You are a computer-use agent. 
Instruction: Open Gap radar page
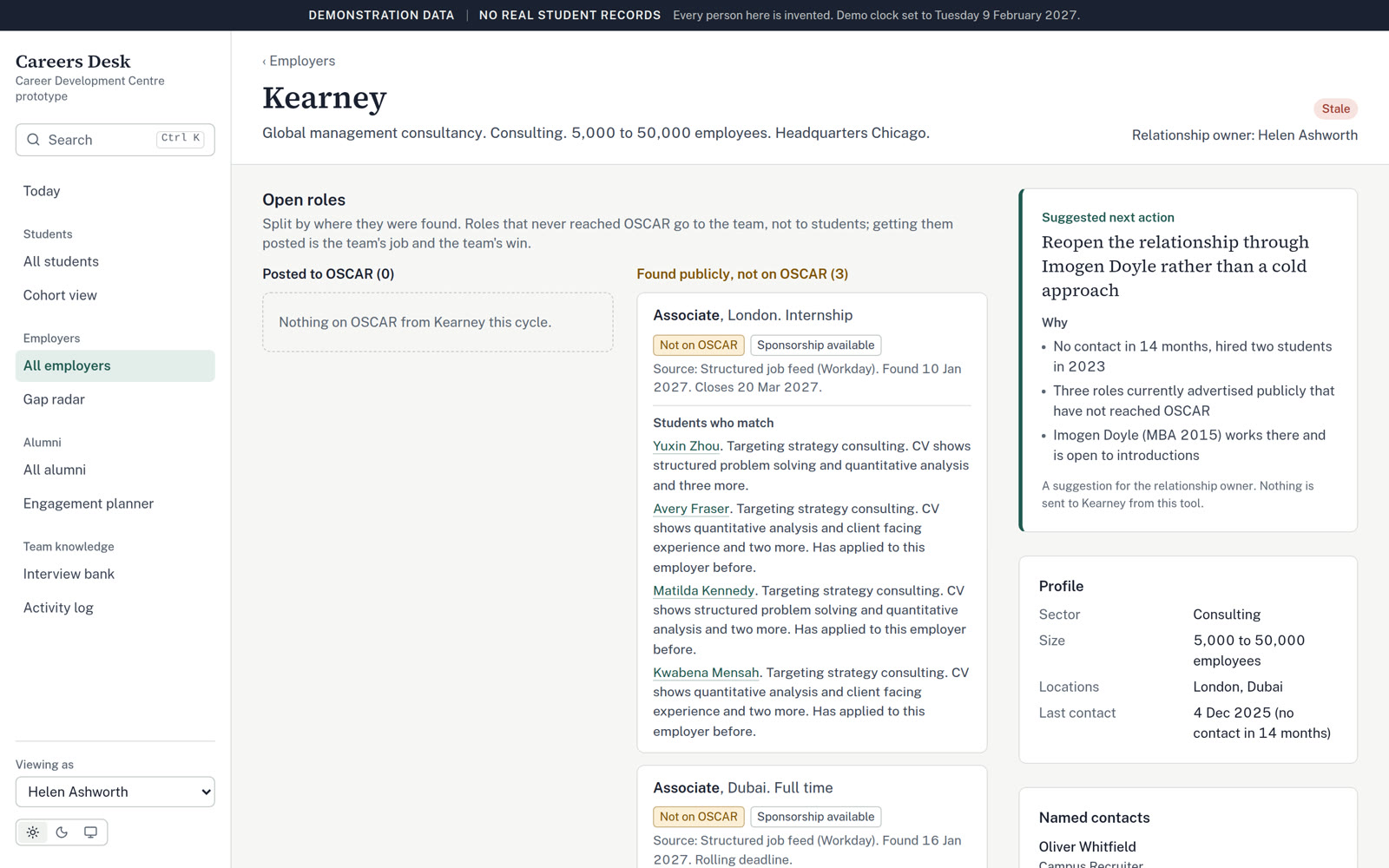(x=115, y=399)
